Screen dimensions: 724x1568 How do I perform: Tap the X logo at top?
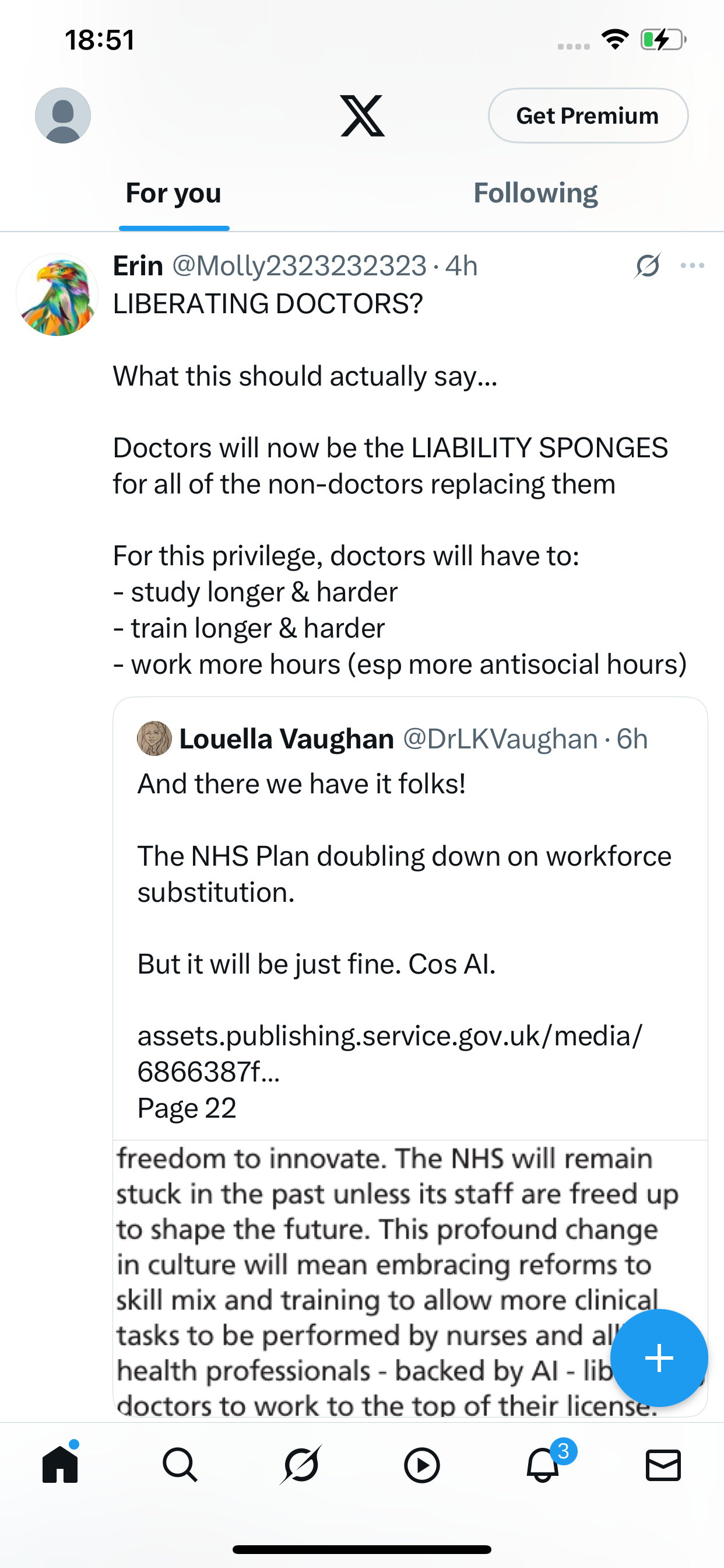point(363,116)
